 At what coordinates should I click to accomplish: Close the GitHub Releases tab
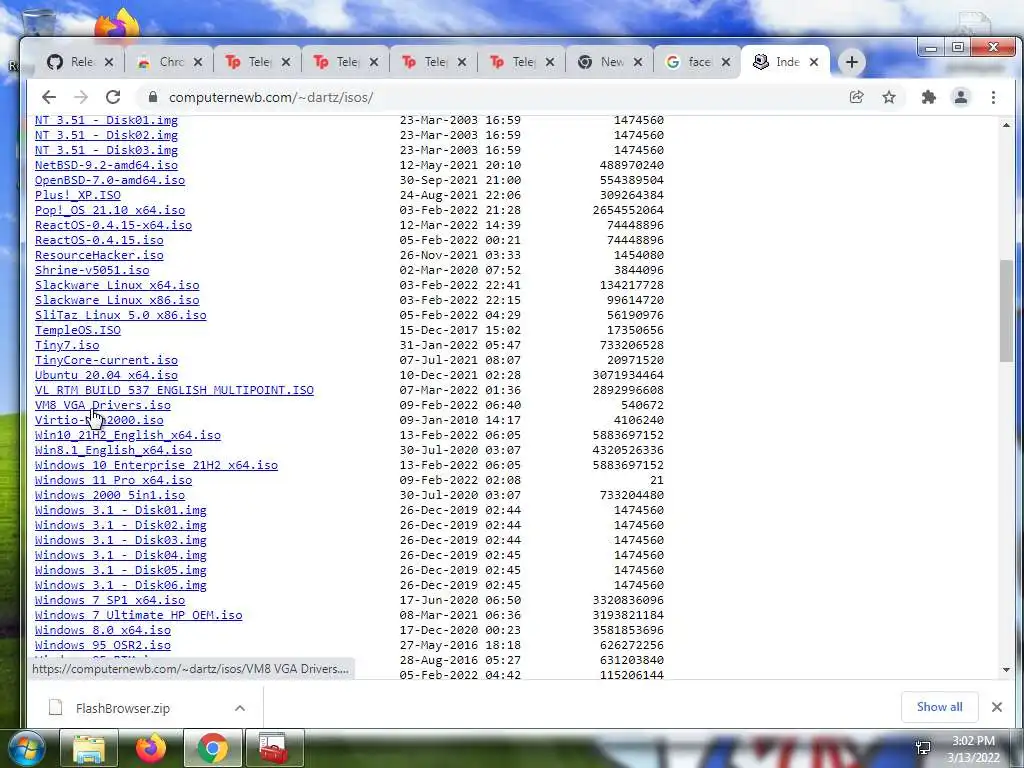pos(109,62)
